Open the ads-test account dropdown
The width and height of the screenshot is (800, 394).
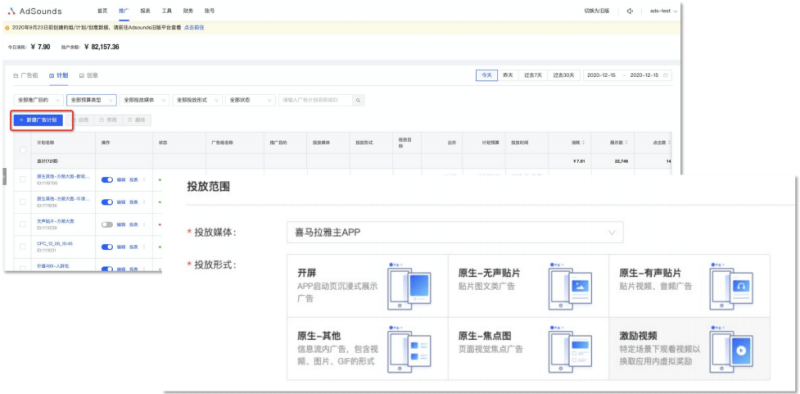pos(663,11)
